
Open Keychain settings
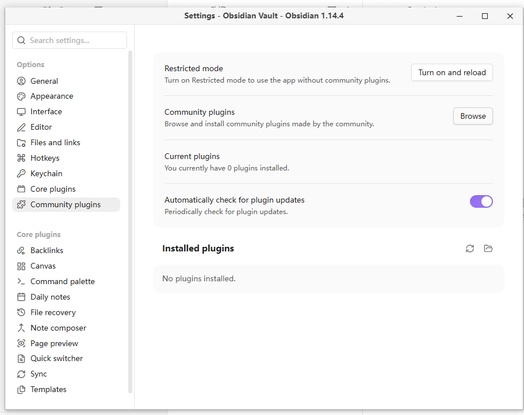[x=67, y=173]
